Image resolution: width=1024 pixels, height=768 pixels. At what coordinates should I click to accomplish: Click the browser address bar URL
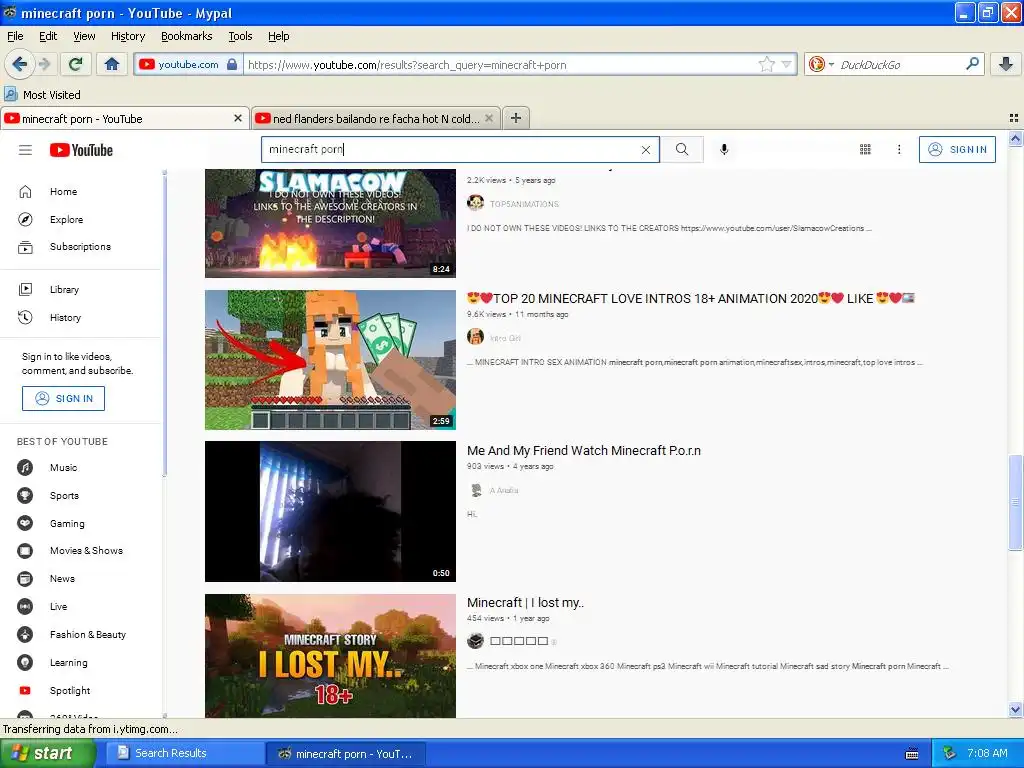[500, 65]
